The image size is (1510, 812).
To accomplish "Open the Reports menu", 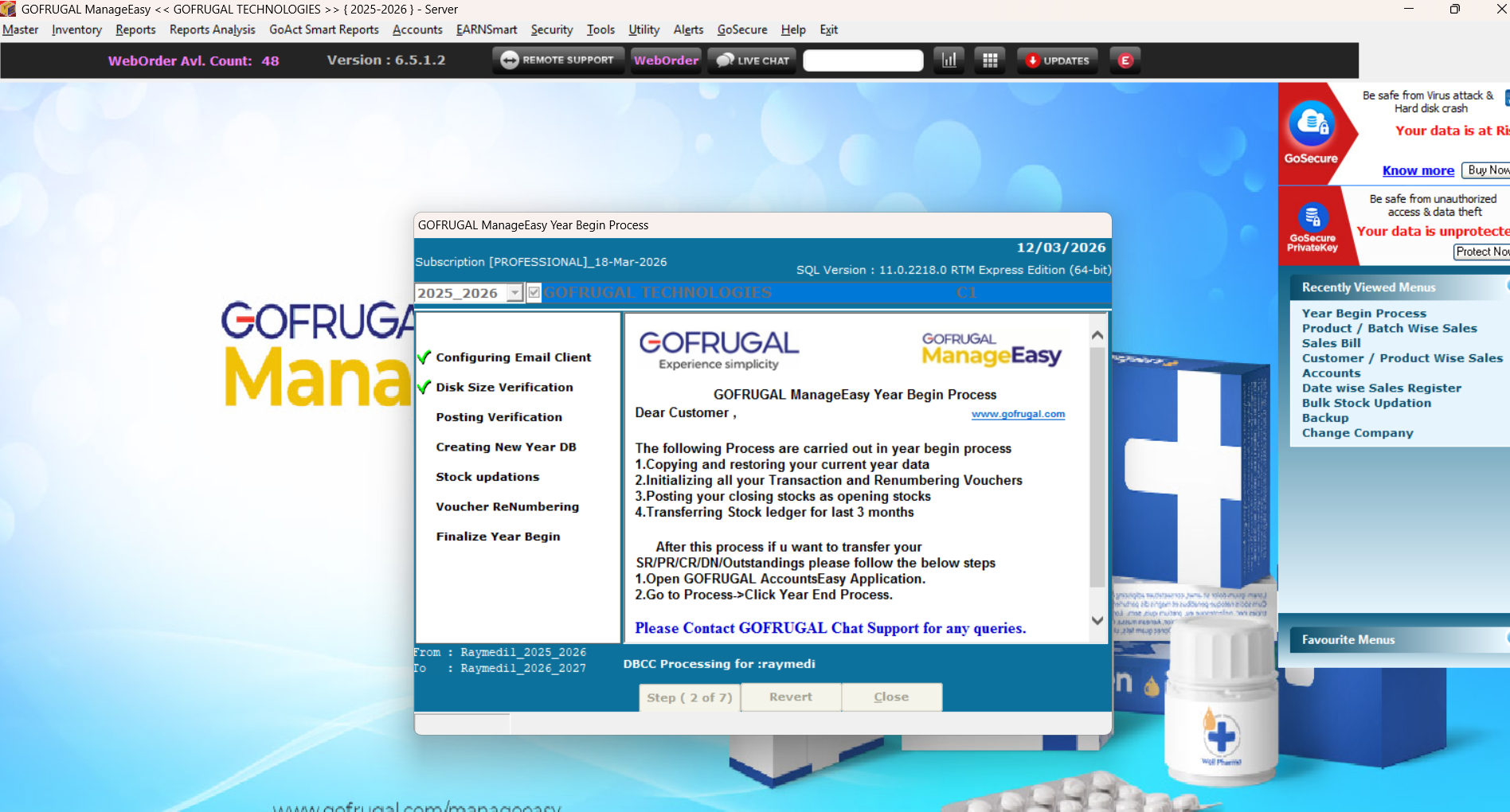I will tap(135, 29).
